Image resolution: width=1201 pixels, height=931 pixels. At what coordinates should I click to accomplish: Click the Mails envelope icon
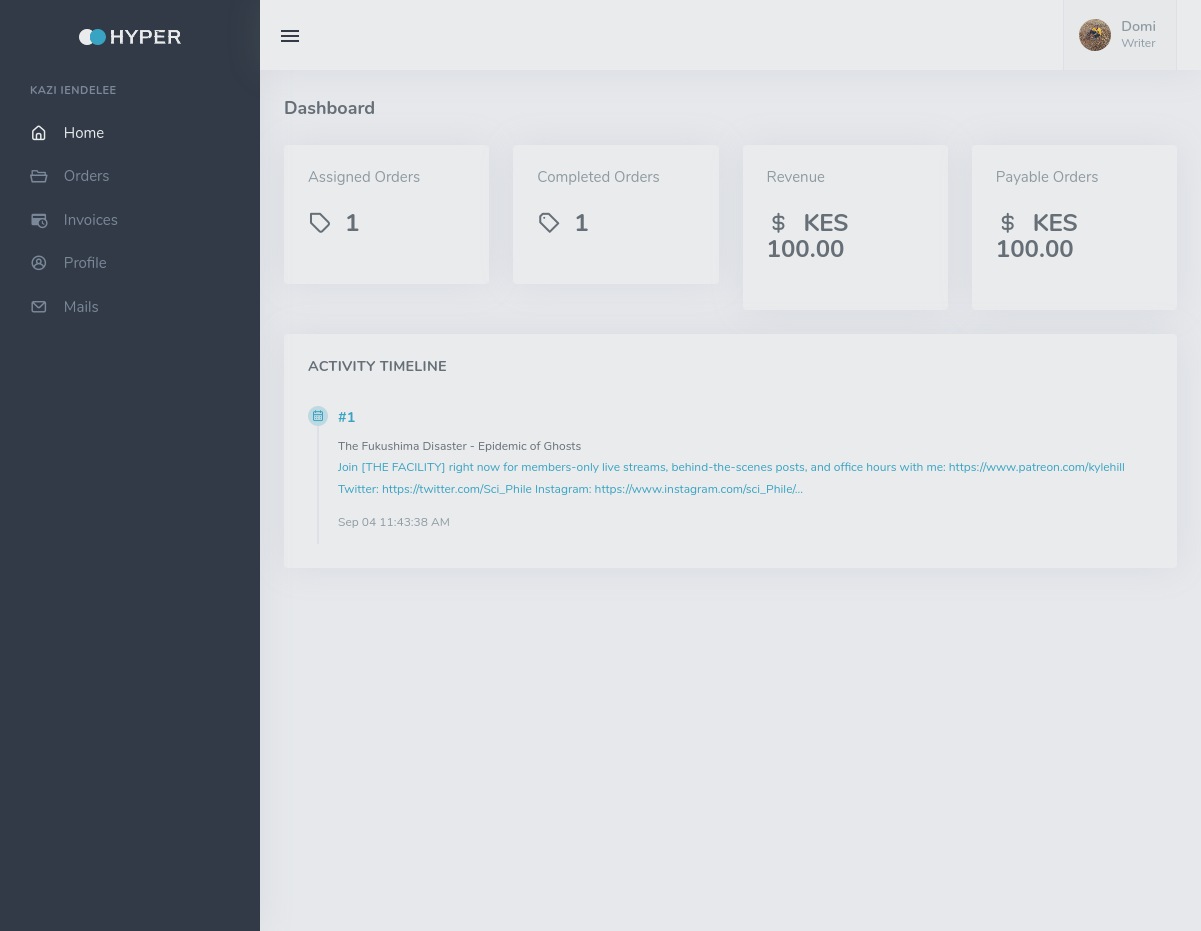point(39,307)
